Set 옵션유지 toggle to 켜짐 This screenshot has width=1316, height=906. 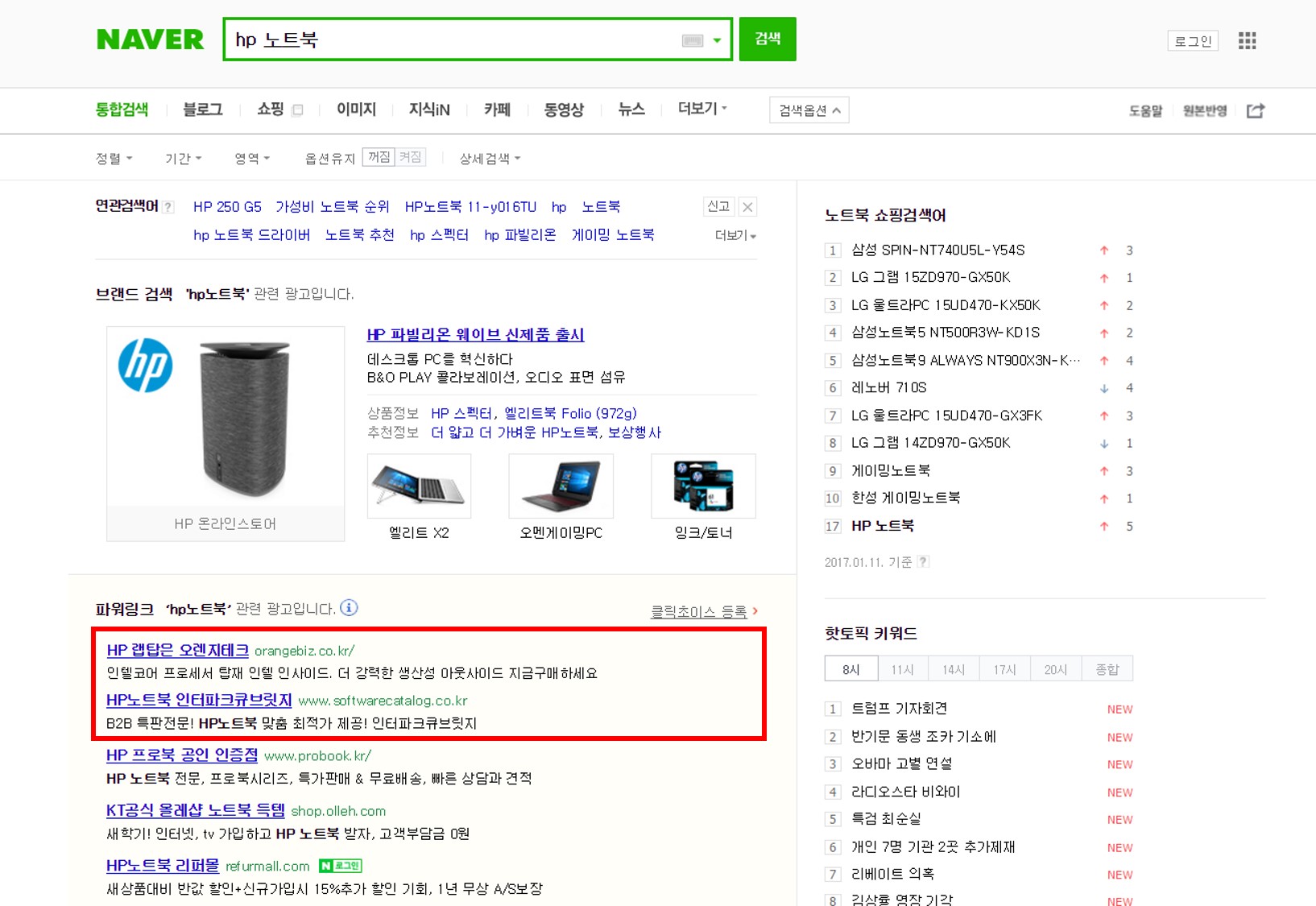click(411, 157)
